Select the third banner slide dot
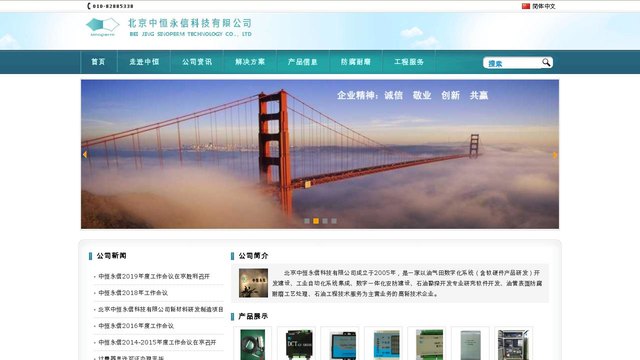This screenshot has width=640, height=360. click(325, 221)
